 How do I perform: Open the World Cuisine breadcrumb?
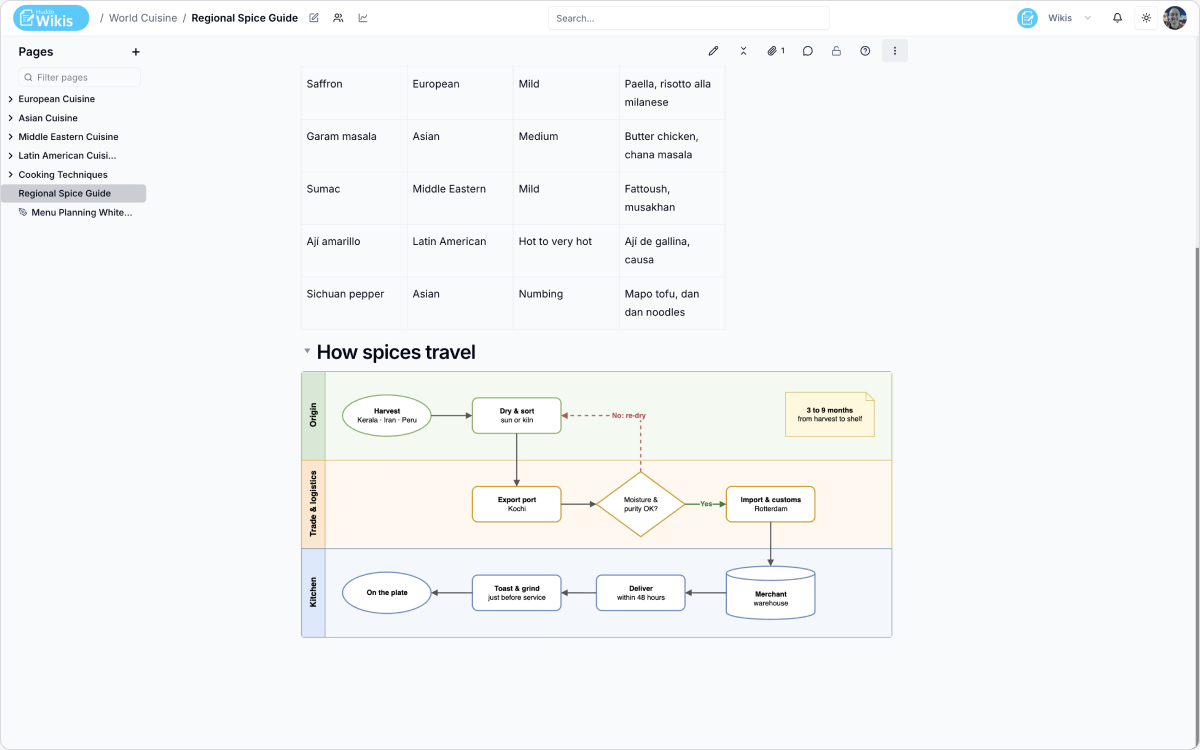click(143, 18)
